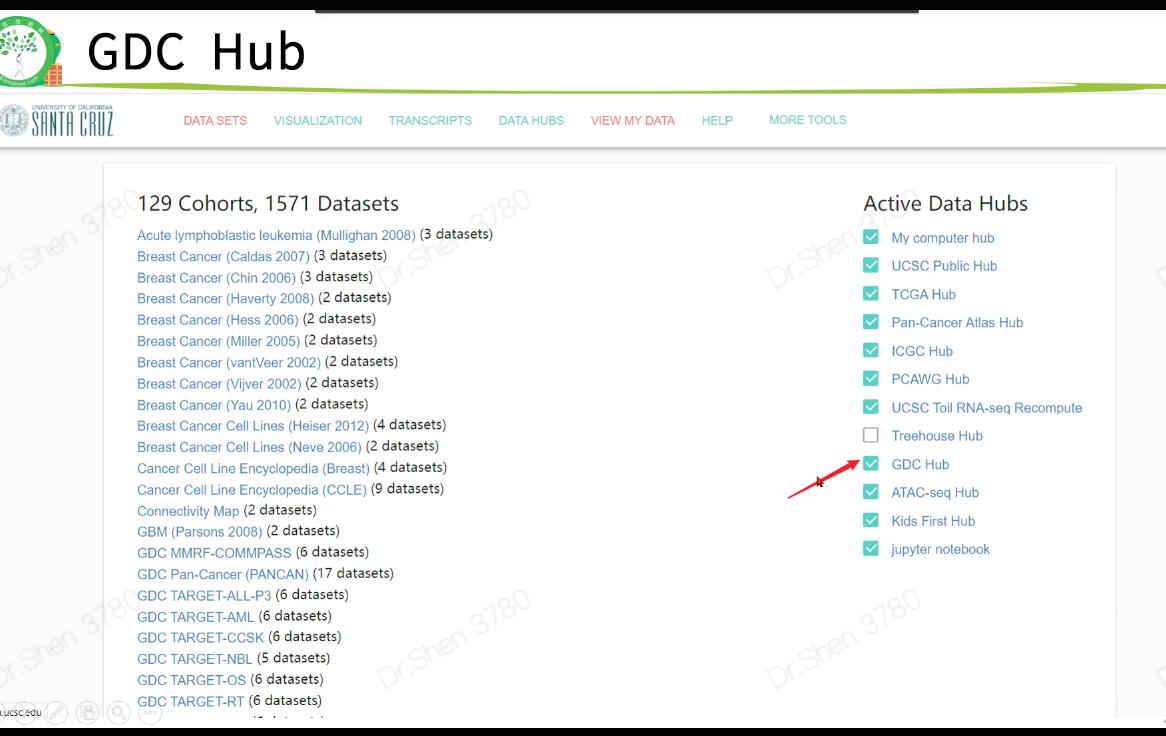Screen dimensions: 1166x736
Task: Open the three-dots more options icon
Action: tap(149, 713)
